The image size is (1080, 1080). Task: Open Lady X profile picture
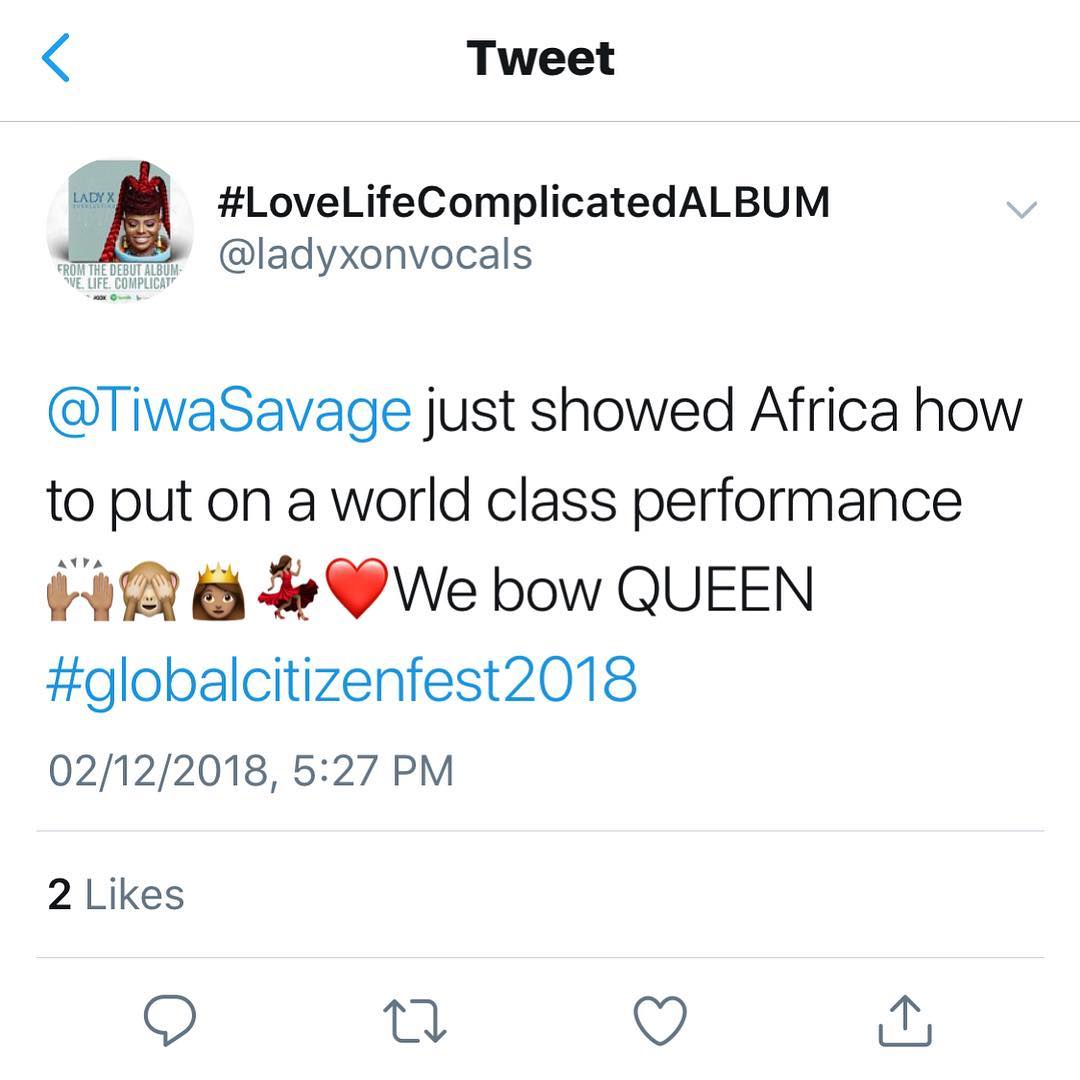[x=120, y=231]
